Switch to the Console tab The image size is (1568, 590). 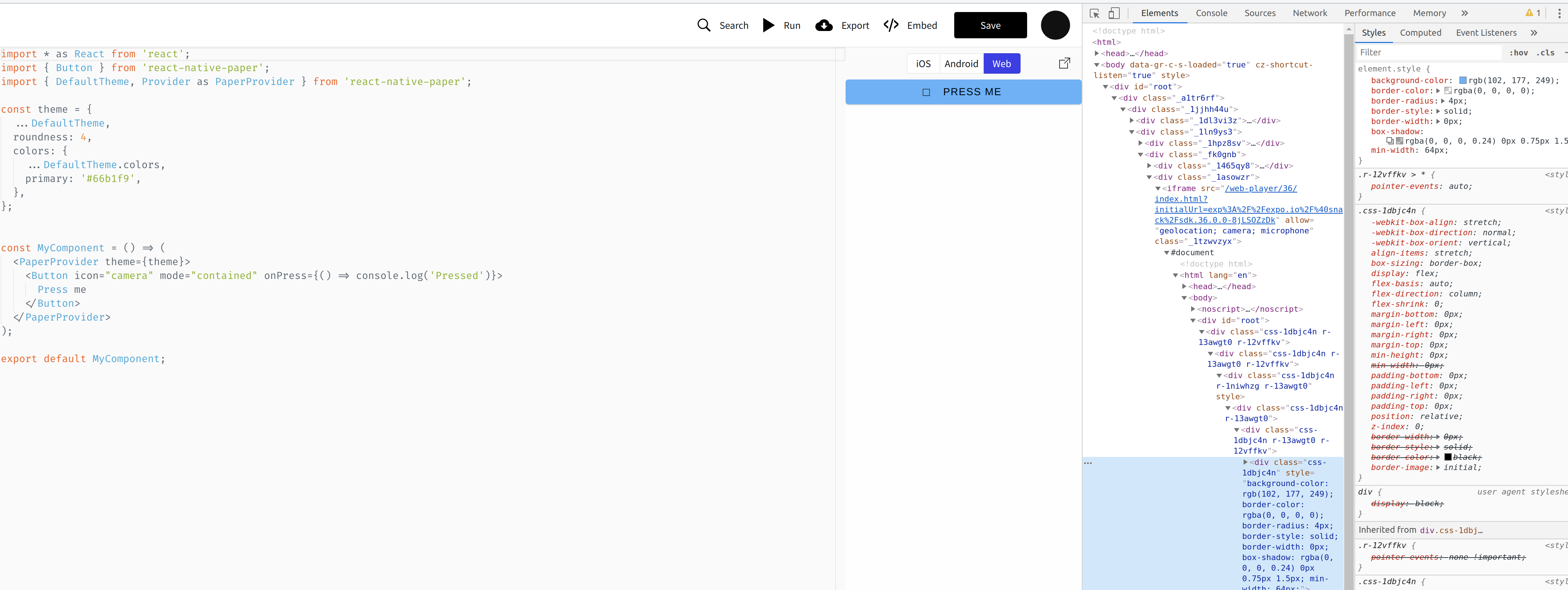tap(1211, 13)
